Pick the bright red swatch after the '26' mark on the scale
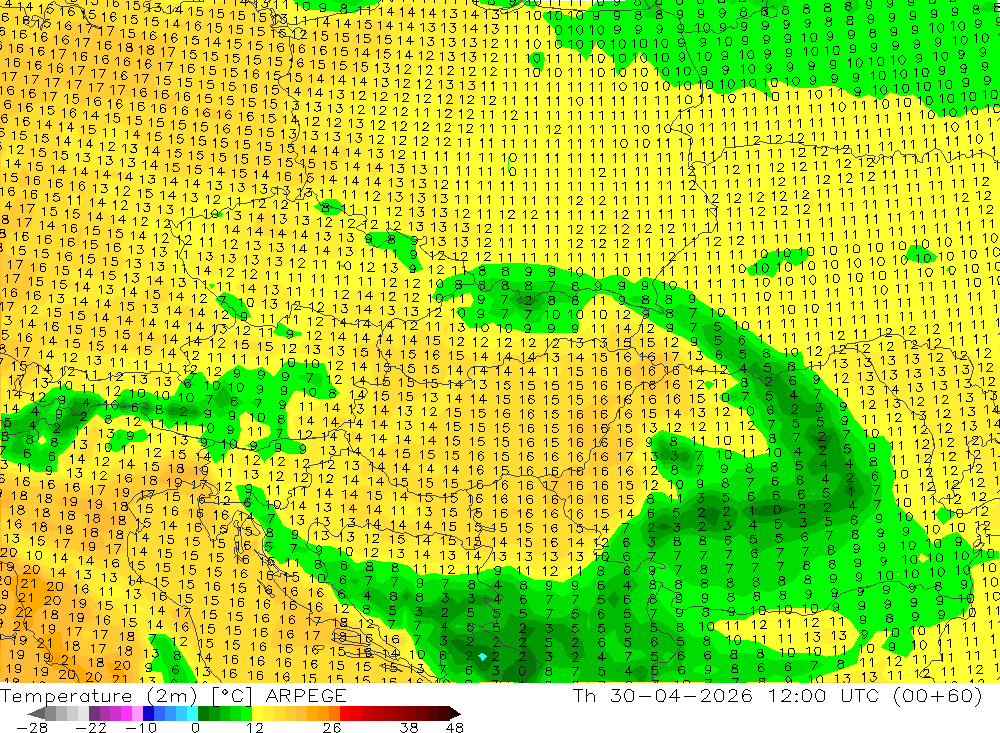1000x733 pixels. (x=345, y=714)
